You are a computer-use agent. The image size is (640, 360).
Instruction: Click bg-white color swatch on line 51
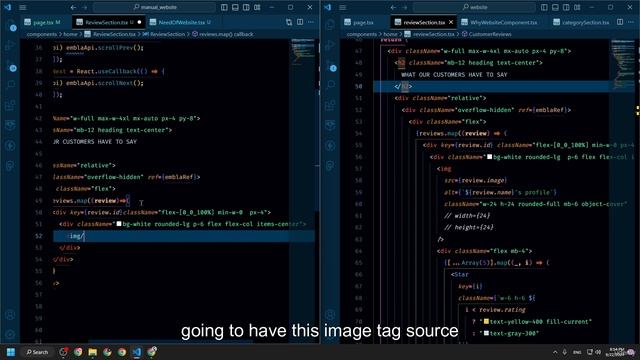pyautogui.click(x=119, y=224)
